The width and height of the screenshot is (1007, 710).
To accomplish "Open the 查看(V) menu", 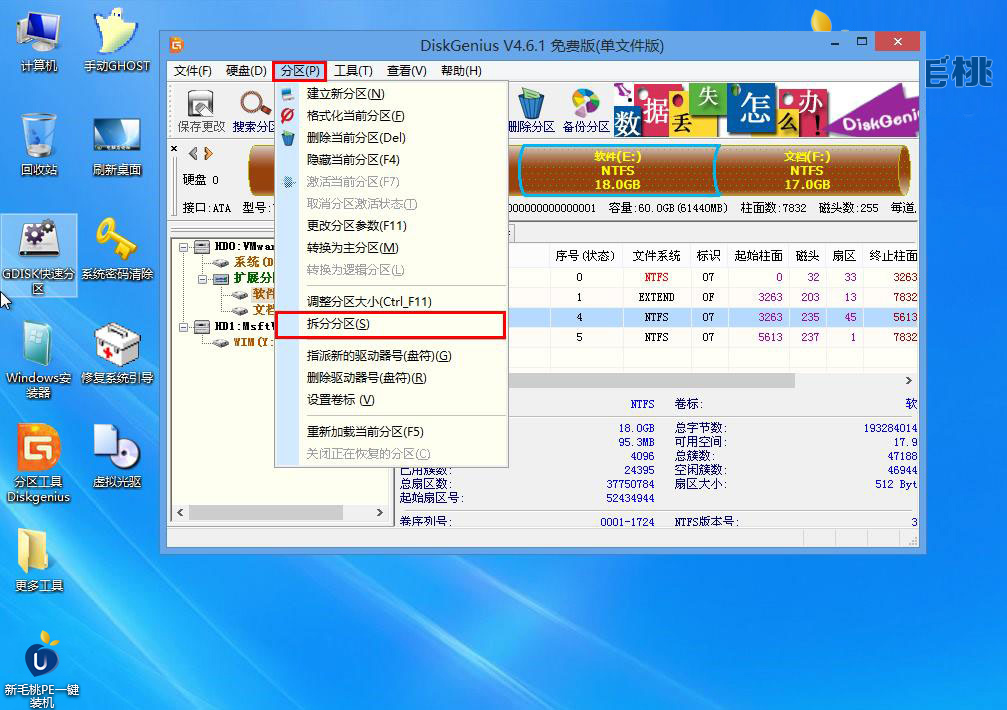I will [407, 71].
